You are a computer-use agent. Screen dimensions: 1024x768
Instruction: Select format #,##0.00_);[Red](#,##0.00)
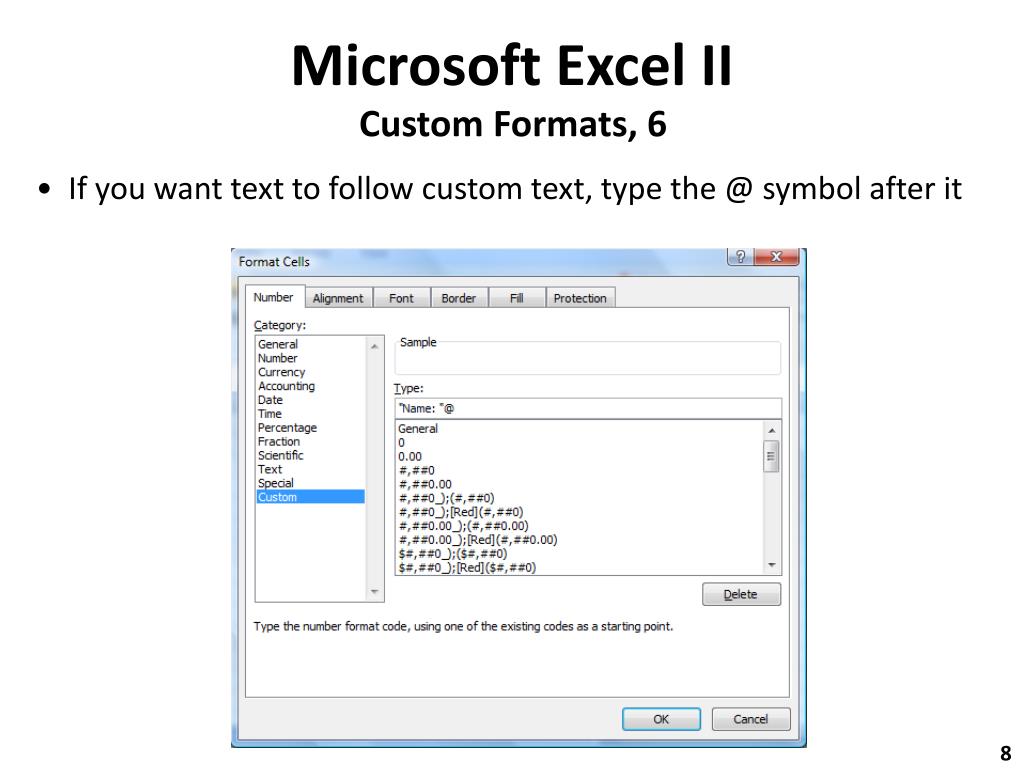coord(478,540)
